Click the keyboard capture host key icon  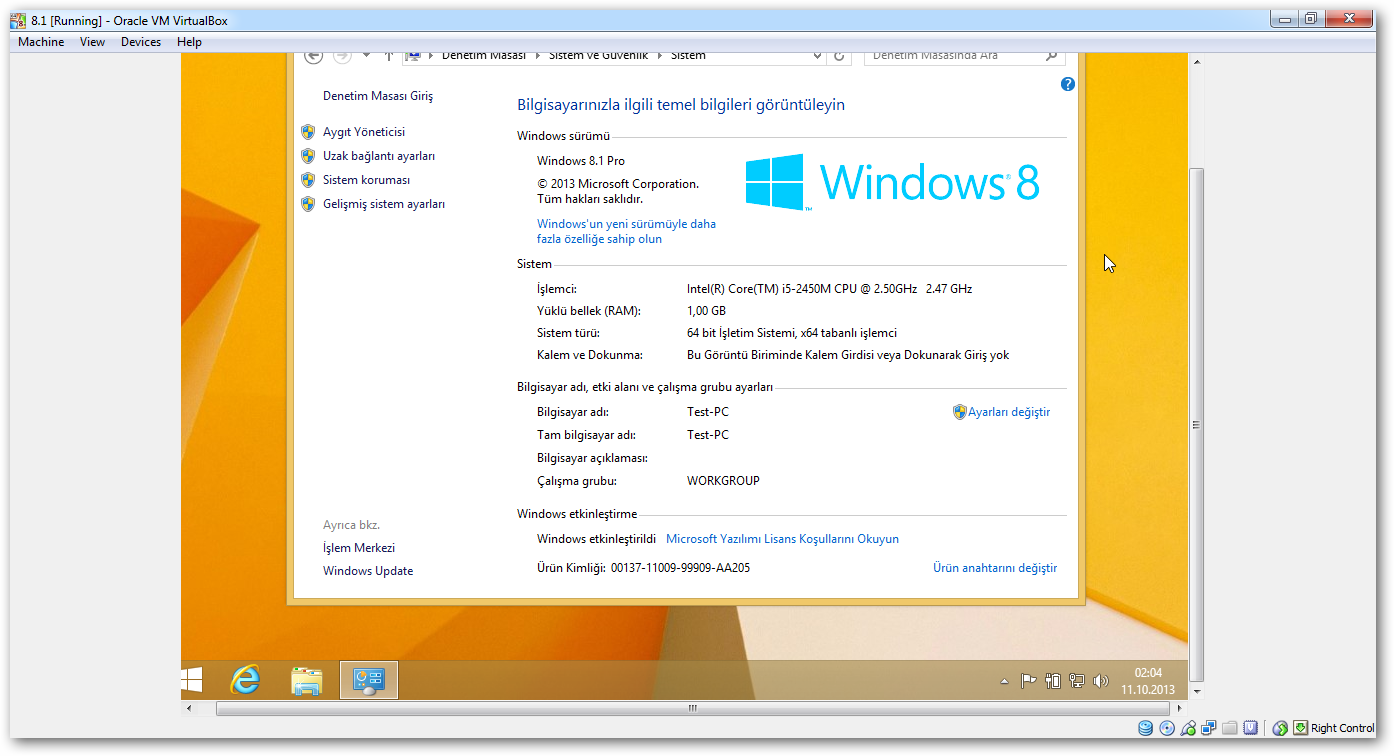click(1301, 728)
